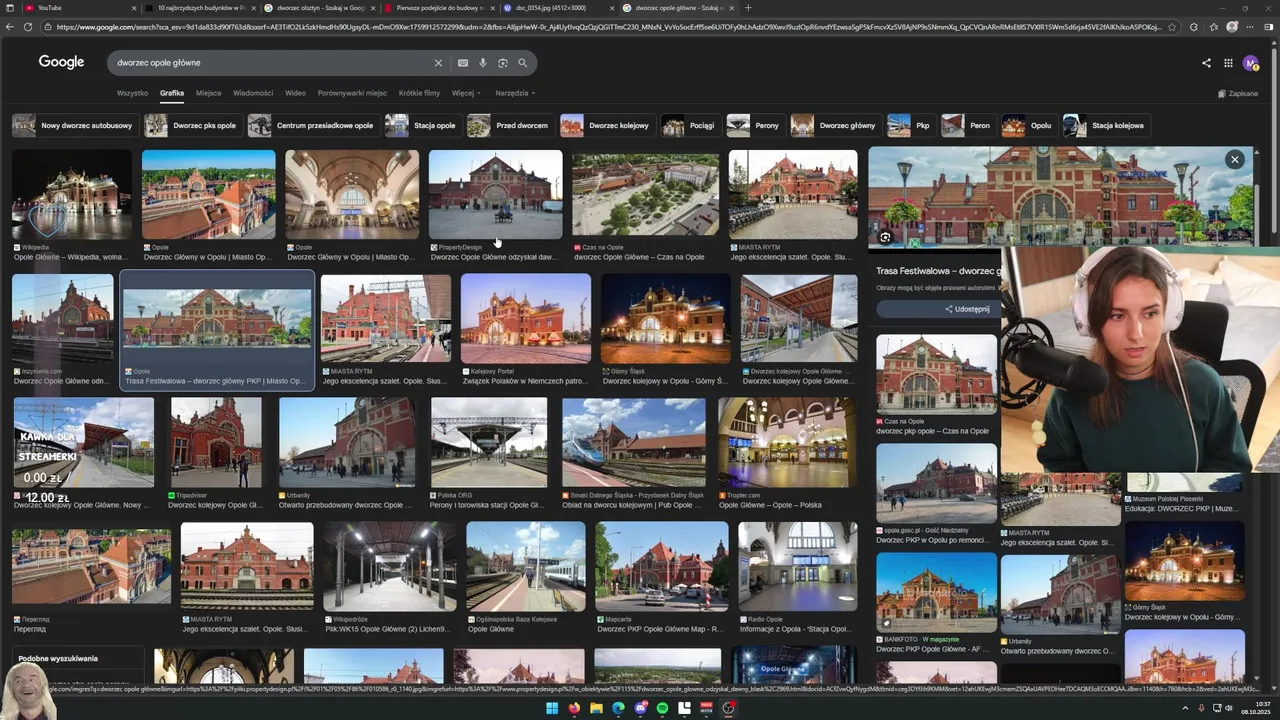
Task: Select the 'Przed dworcem' chip
Action: pos(509,125)
